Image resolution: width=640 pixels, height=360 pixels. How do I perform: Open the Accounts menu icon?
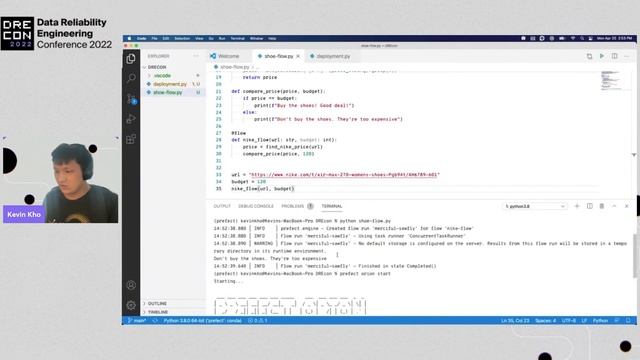(x=131, y=285)
